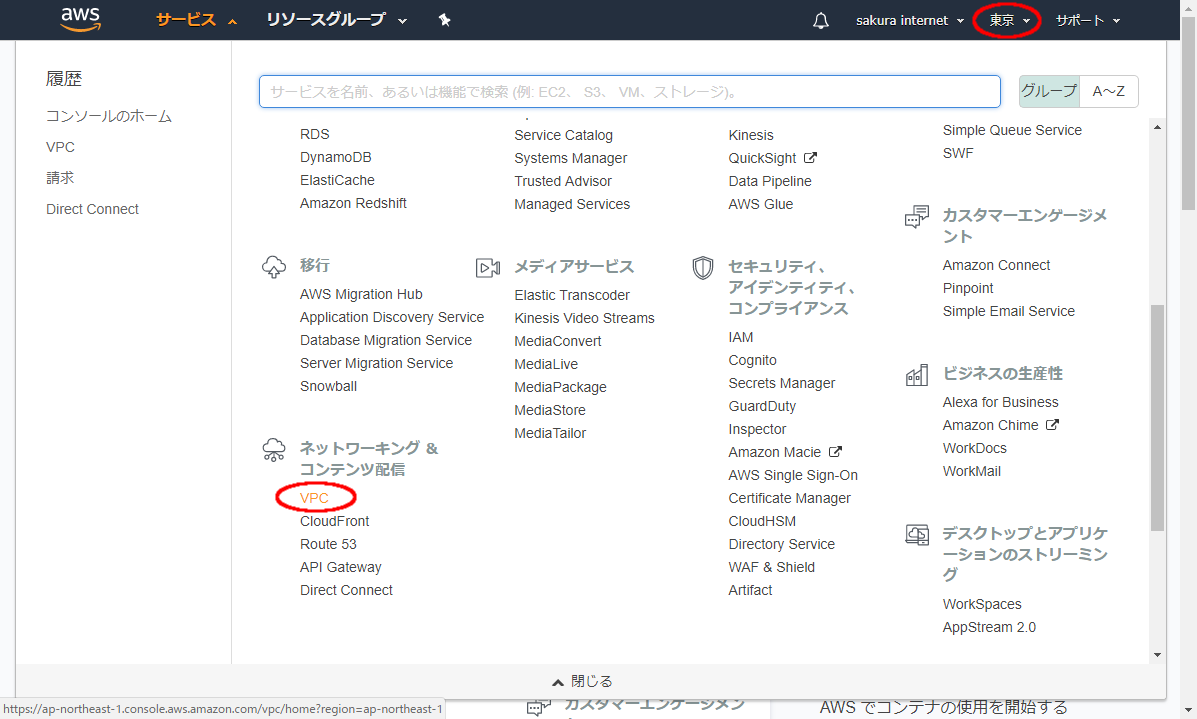The image size is (1197, 719).
Task: Click the Media Services category icon
Action: coord(488,268)
